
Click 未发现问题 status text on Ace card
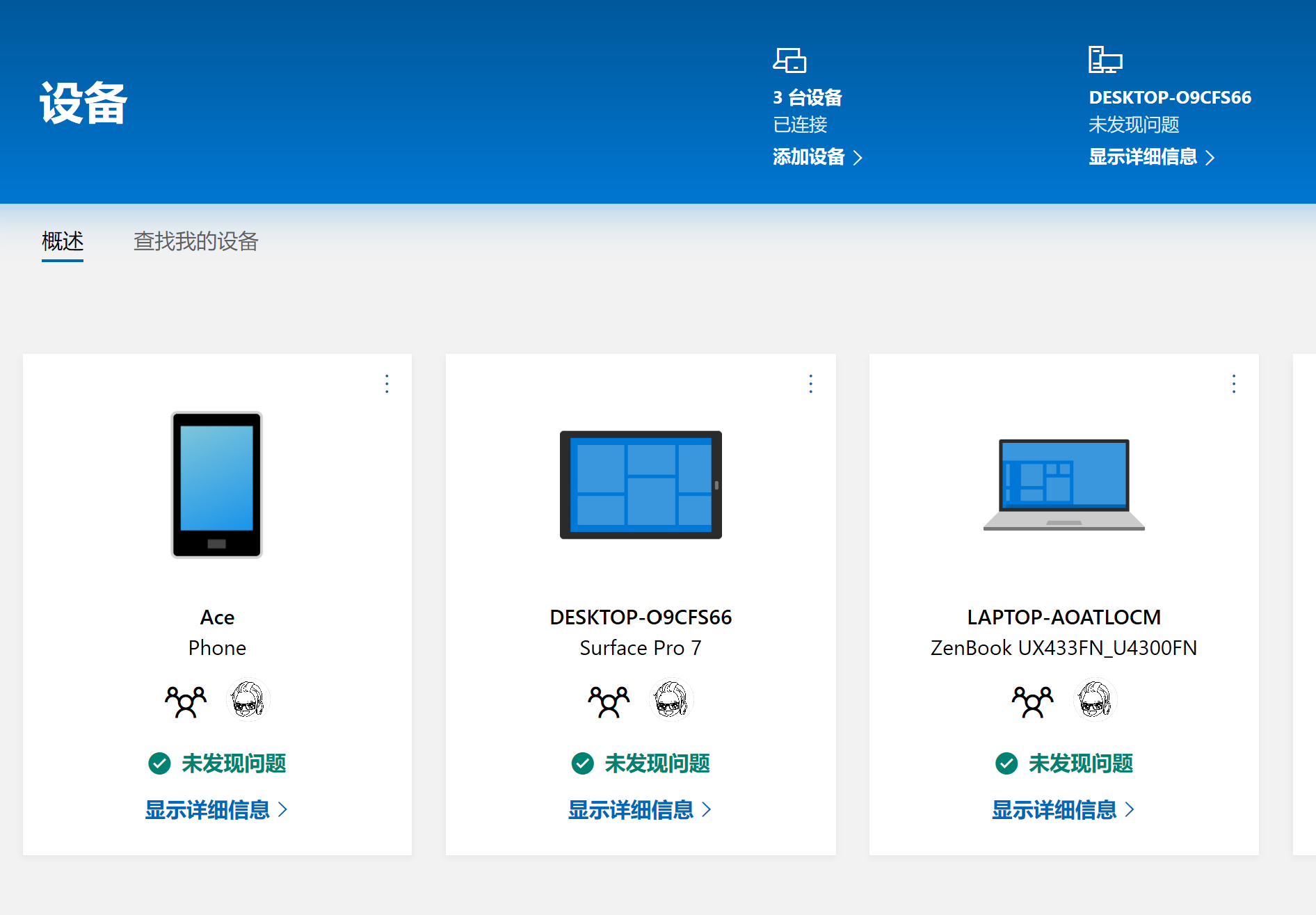pos(234,763)
